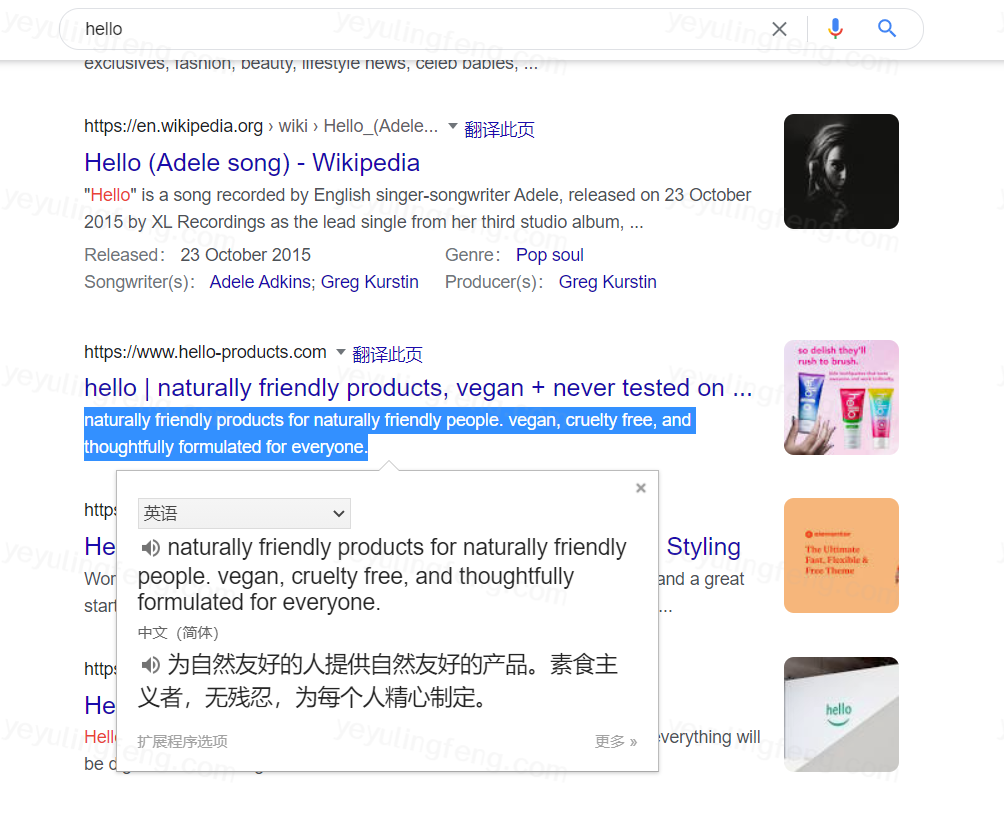The width and height of the screenshot is (1004, 820).
Task: Expand arrow next to hello-products.com URL
Action: [x=341, y=351]
